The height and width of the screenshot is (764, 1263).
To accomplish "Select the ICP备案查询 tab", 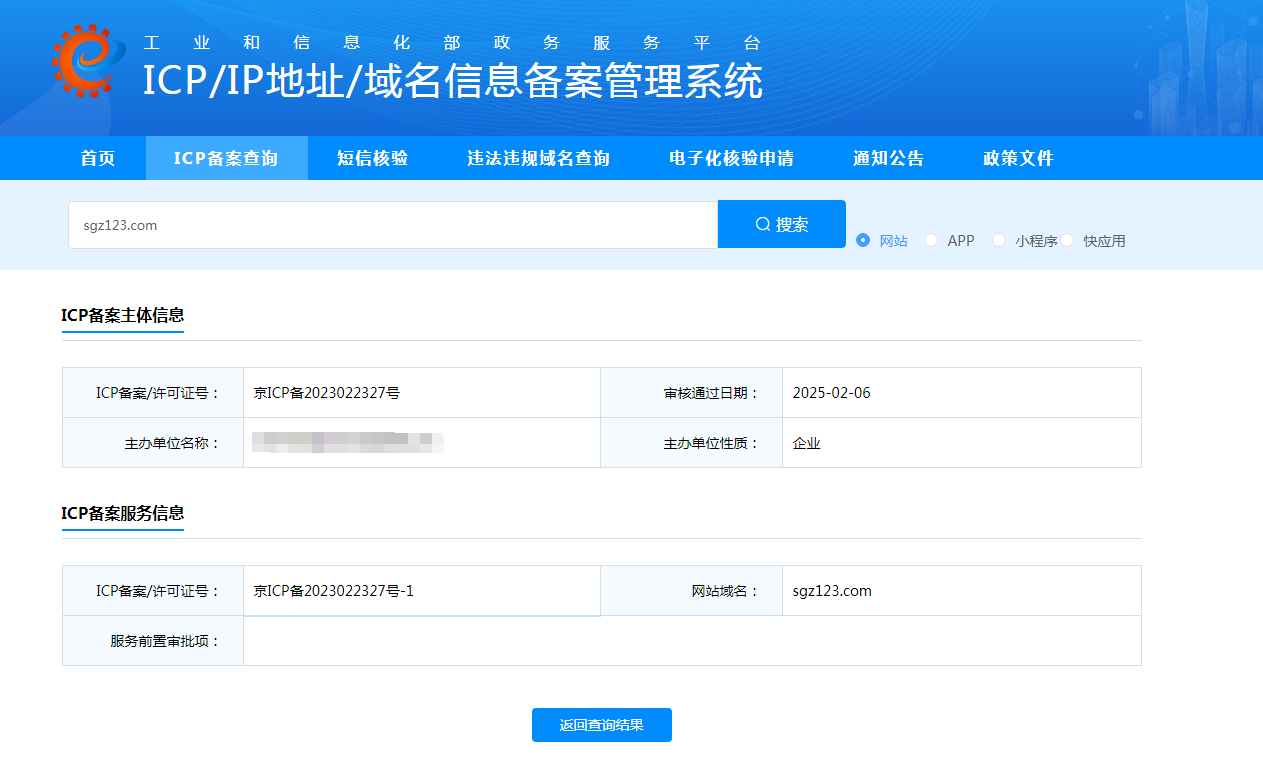I will tap(226, 158).
